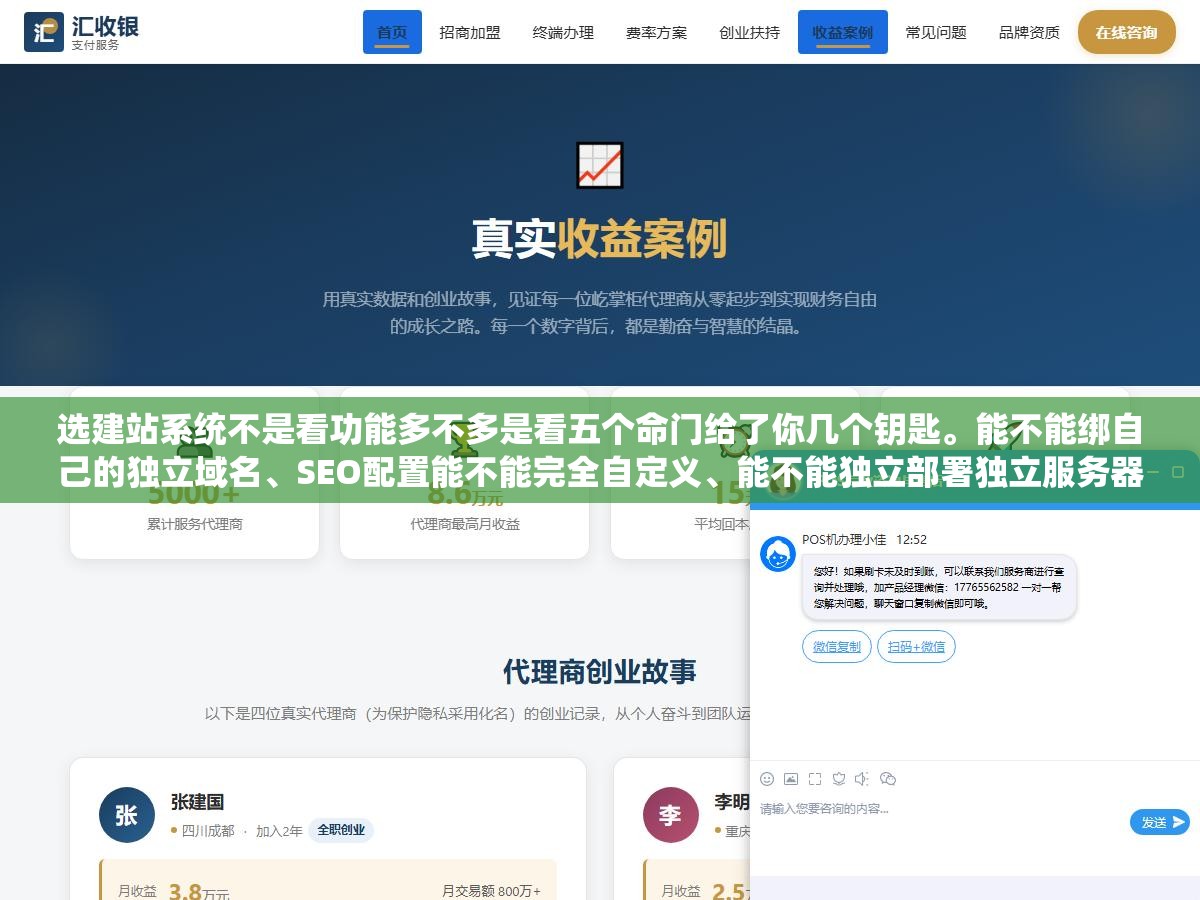Click the customer service agent avatar
Screen dimensions: 1200x900
click(778, 554)
